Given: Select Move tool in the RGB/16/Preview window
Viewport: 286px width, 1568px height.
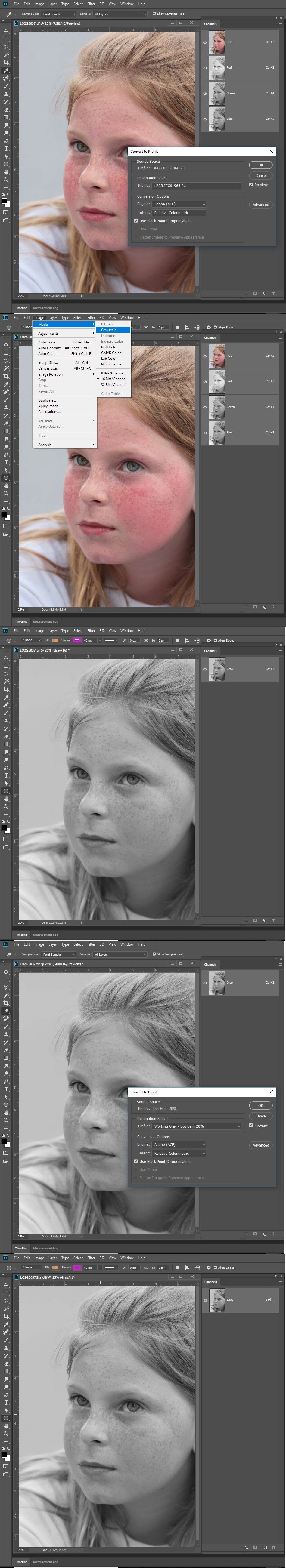Looking at the screenshot, I should pos(6,32).
